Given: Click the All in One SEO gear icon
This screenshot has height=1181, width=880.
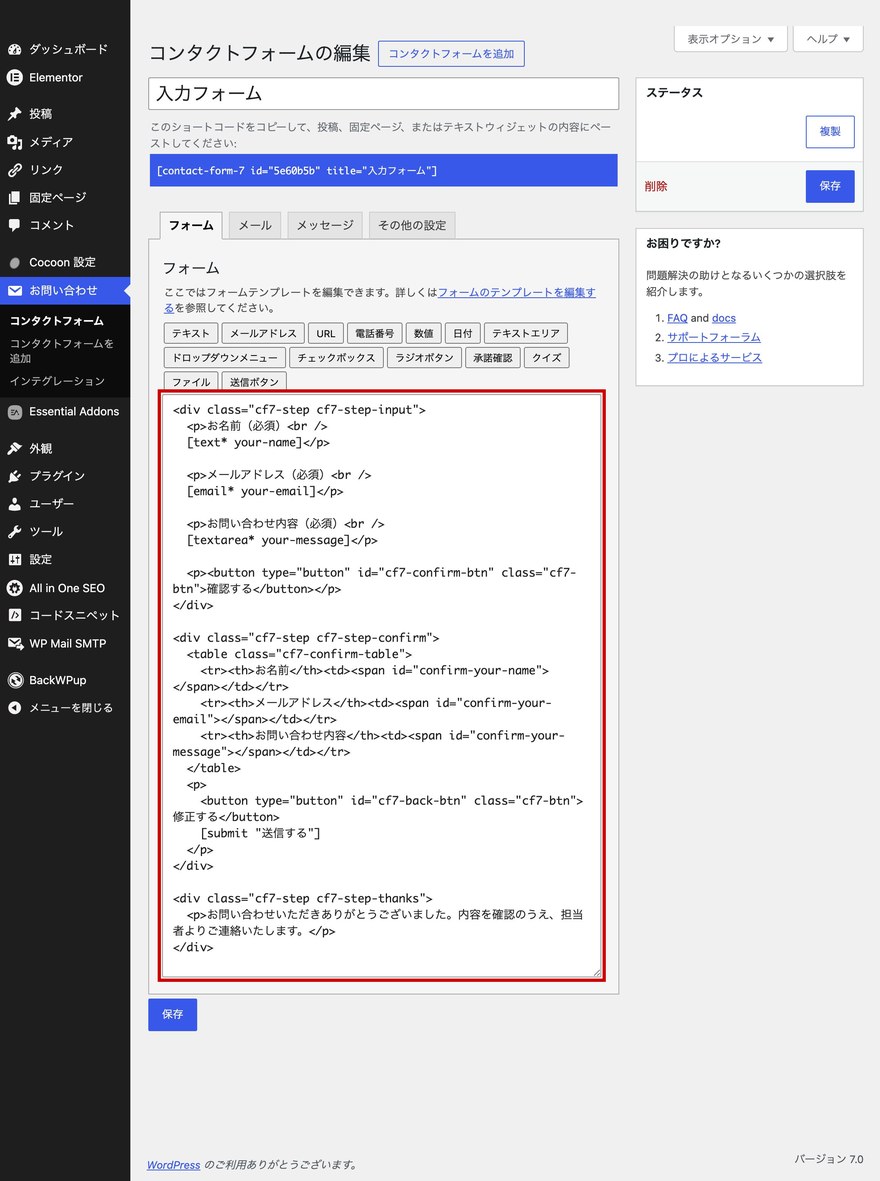Looking at the screenshot, I should (14, 588).
